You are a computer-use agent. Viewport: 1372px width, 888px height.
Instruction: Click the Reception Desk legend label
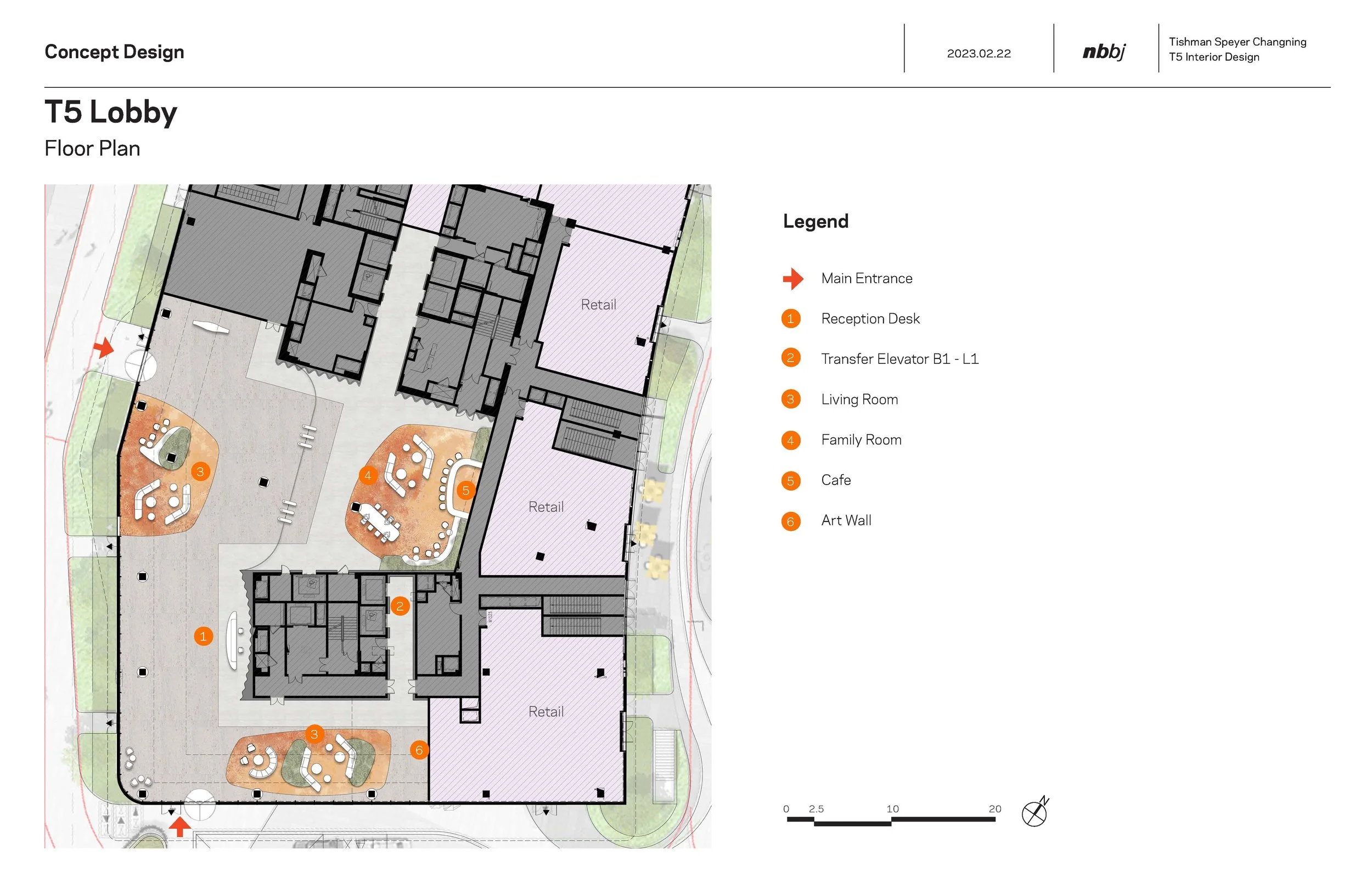click(870, 319)
